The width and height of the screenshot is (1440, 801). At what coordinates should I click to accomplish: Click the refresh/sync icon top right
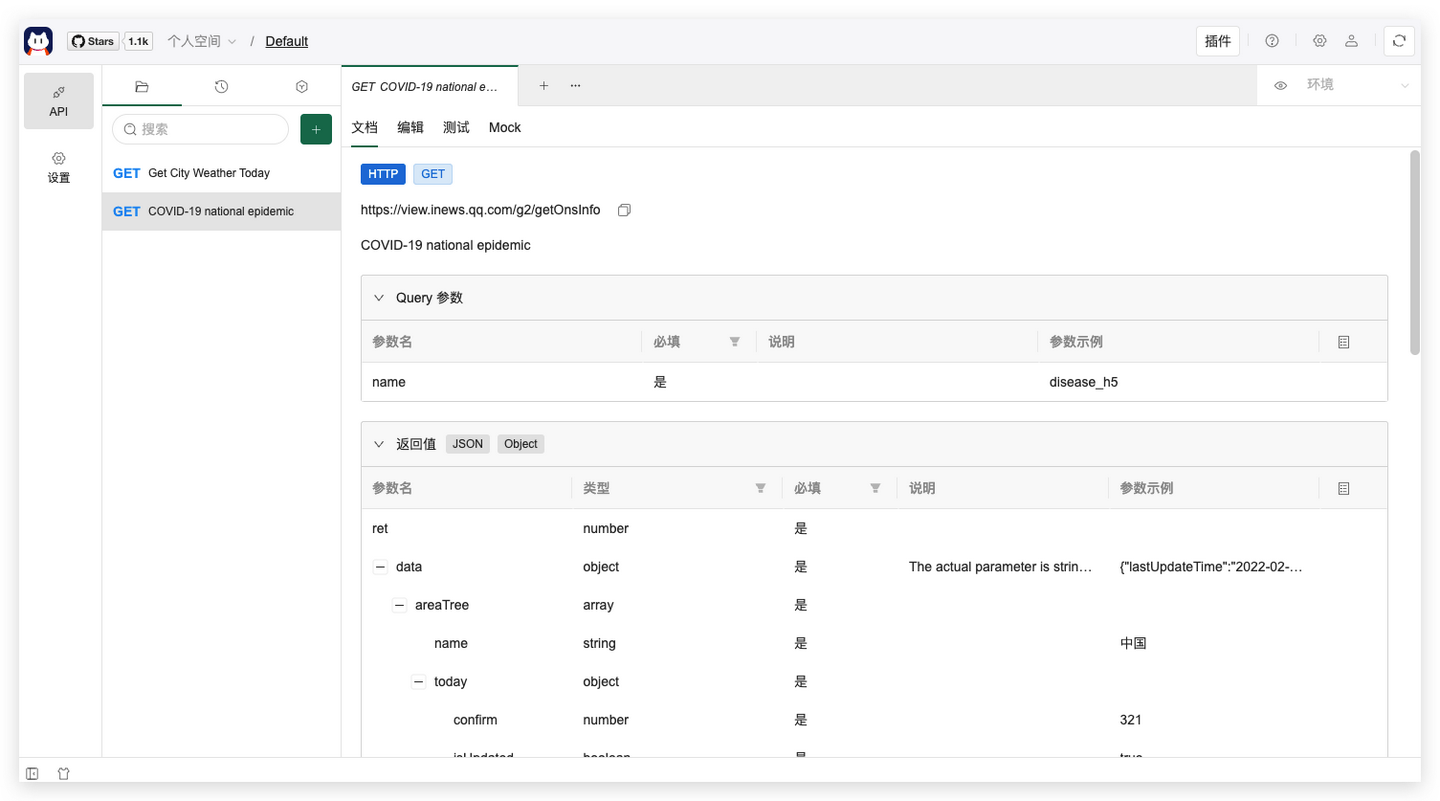[x=1399, y=41]
